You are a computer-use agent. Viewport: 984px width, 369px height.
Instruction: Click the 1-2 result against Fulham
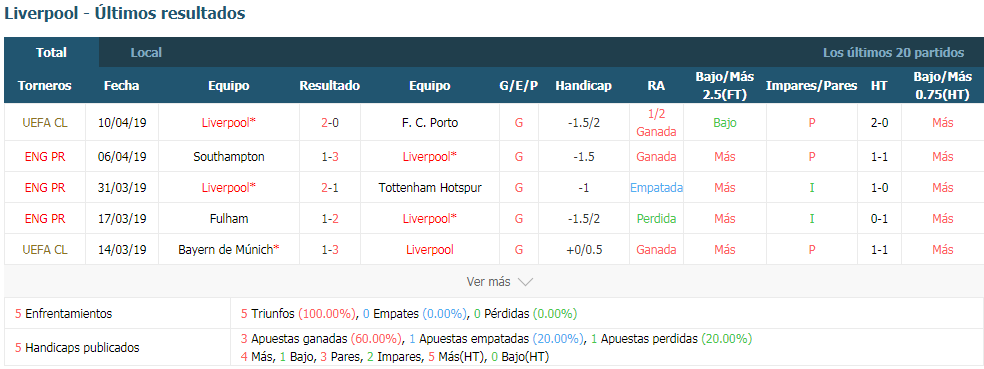pos(330,219)
